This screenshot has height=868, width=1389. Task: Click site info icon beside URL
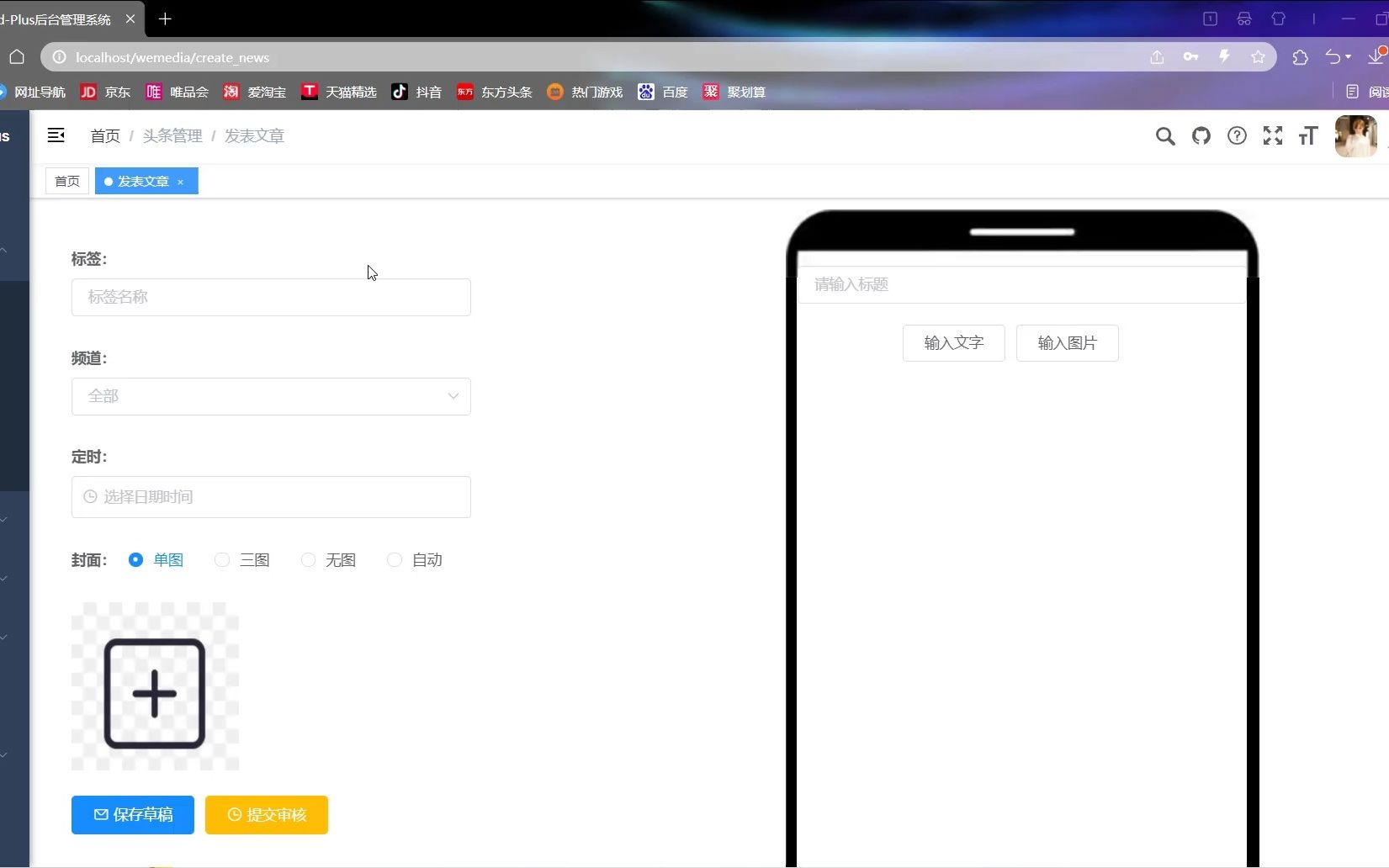(59, 57)
